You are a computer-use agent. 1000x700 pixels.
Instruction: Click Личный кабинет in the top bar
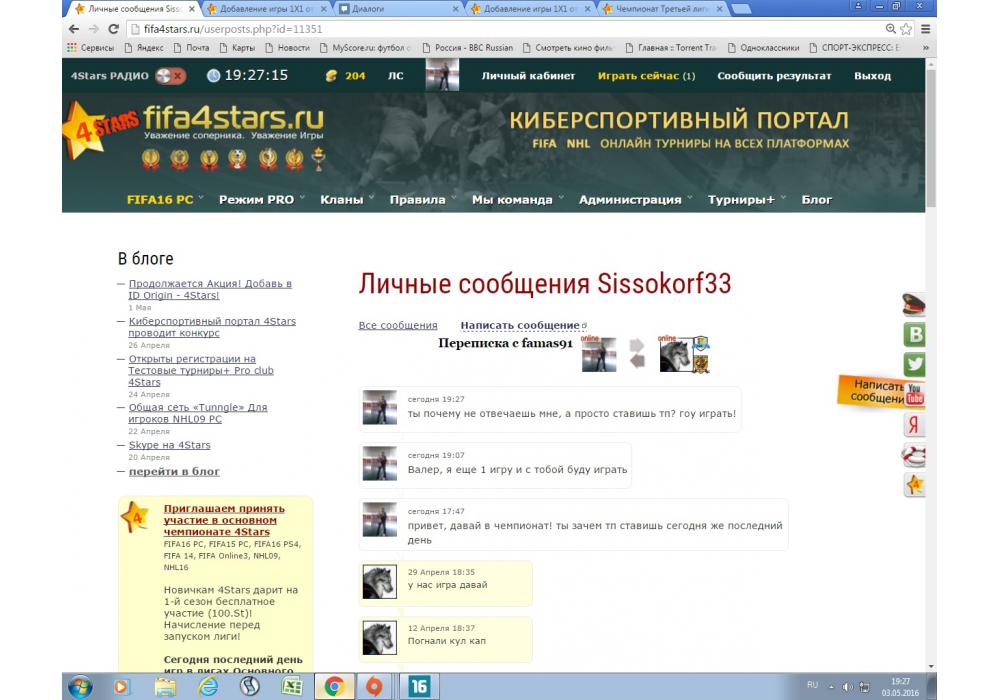coord(528,76)
